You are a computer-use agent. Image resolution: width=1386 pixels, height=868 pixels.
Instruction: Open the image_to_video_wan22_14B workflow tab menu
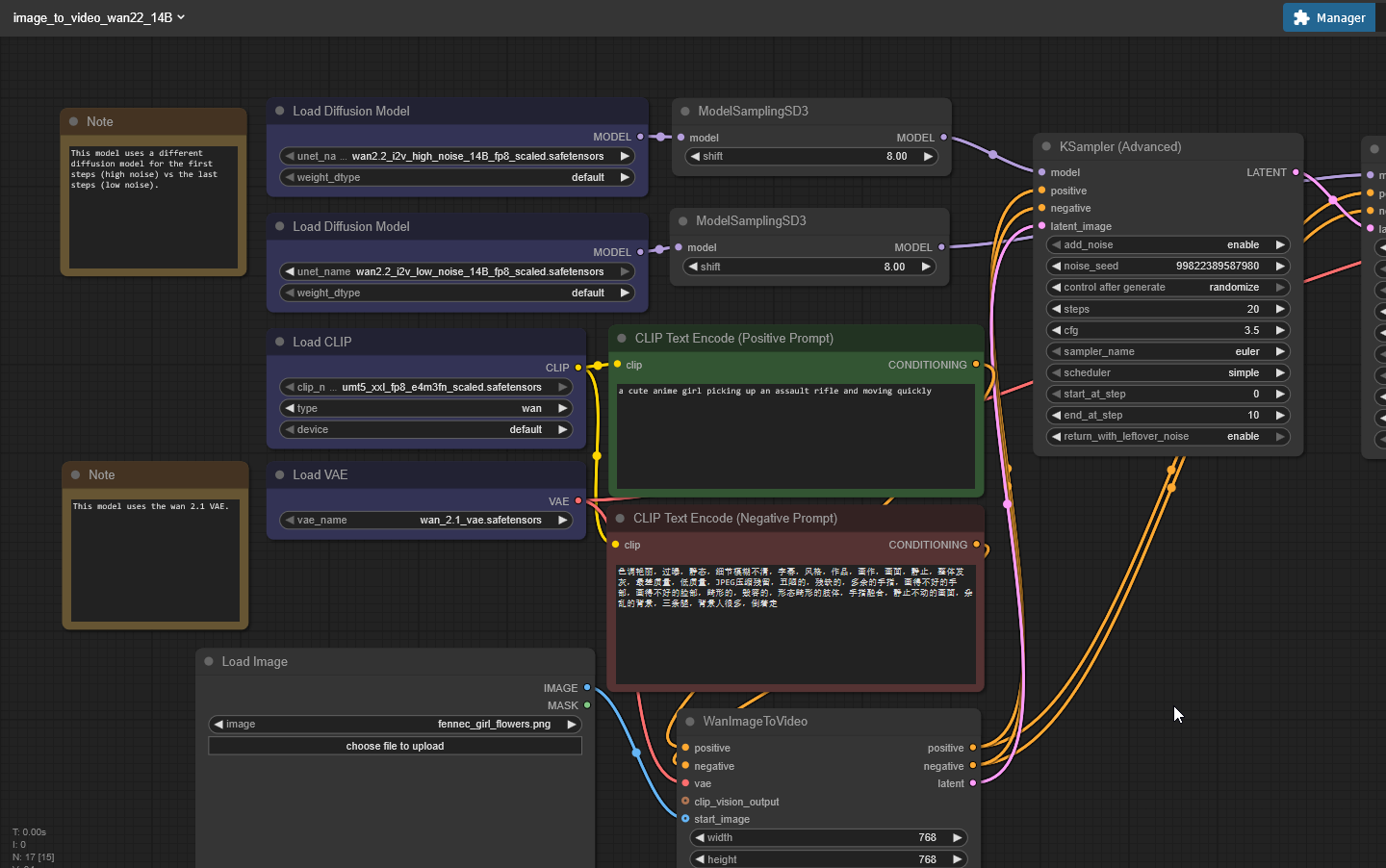point(98,17)
